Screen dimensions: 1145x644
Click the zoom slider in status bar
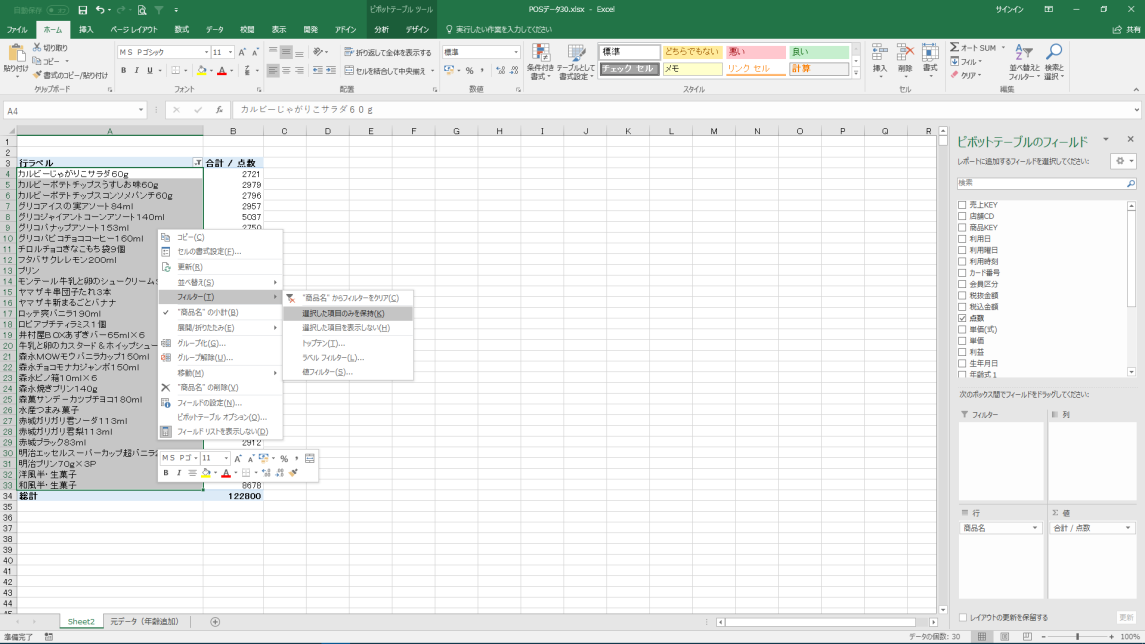click(1078, 637)
